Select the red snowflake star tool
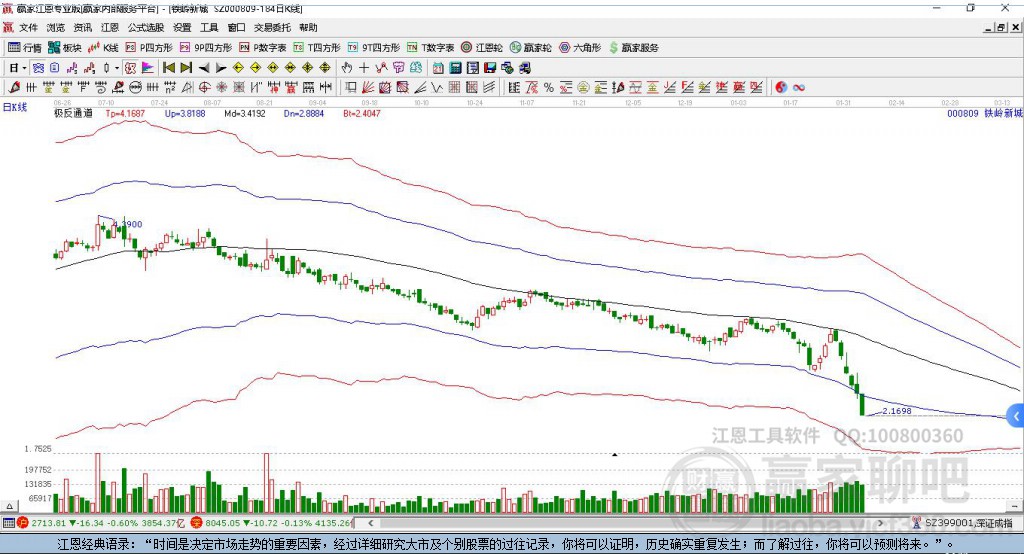The image size is (1024, 554). coord(221,87)
